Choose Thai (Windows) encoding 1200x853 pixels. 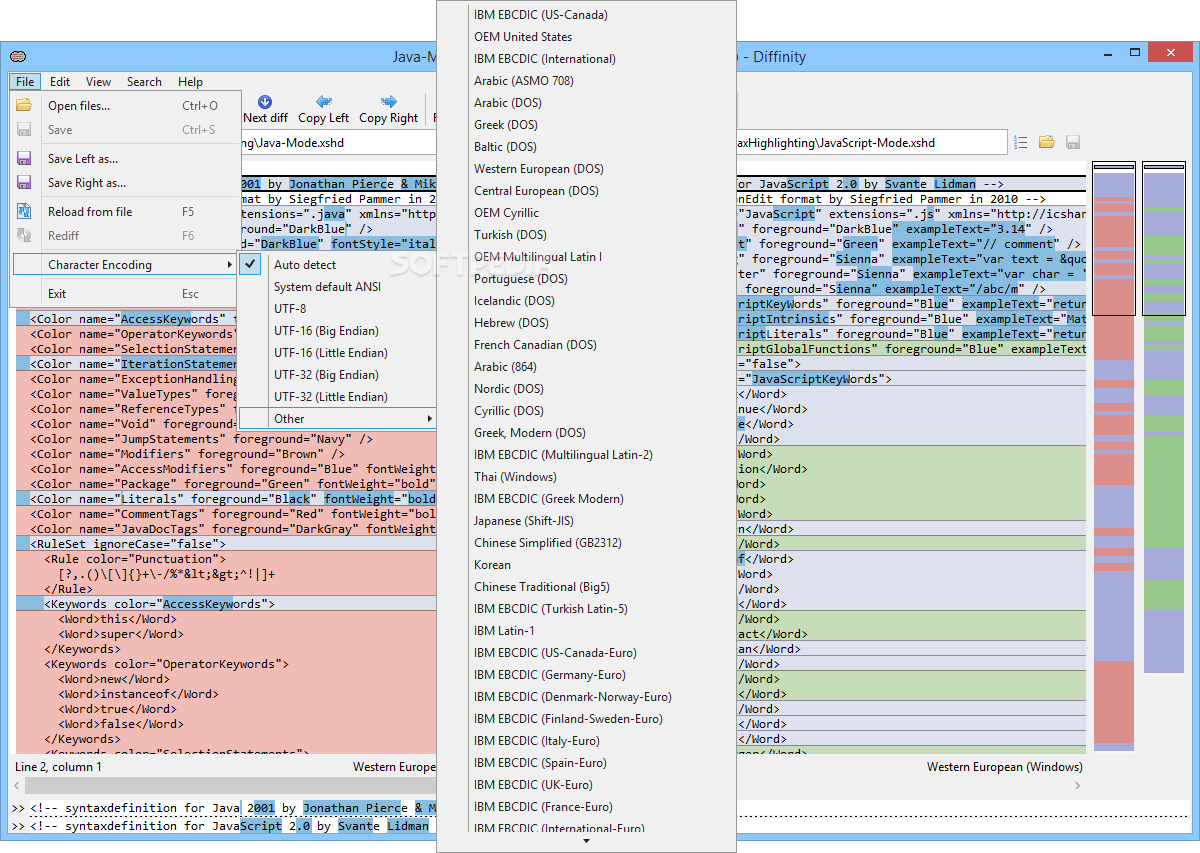click(586, 477)
